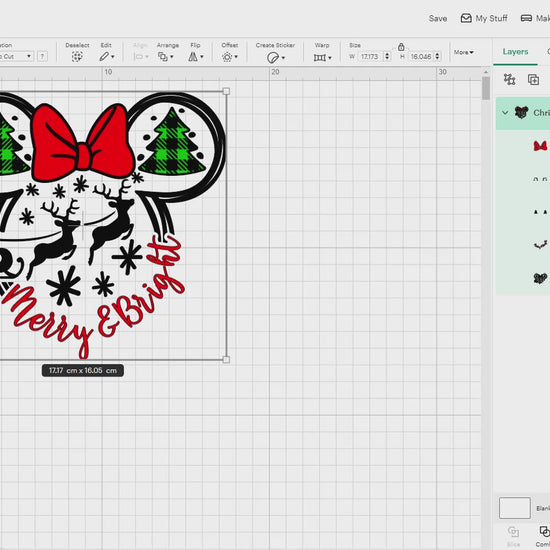Open the Edit pencil tool
Image resolution: width=550 pixels, height=550 pixels.
tap(103, 56)
